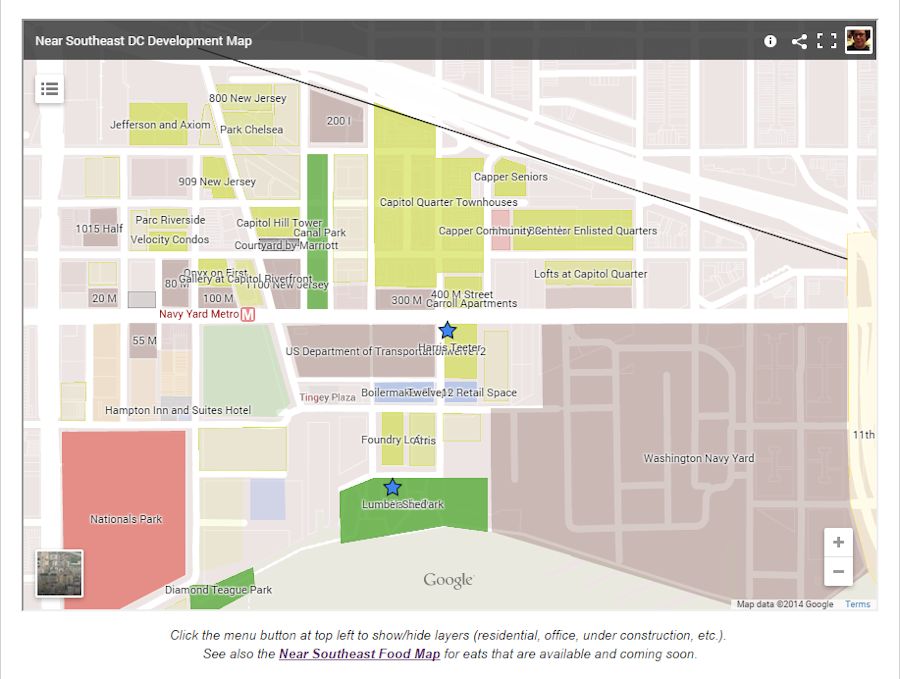Open the map in fullscreen view

[x=827, y=41]
